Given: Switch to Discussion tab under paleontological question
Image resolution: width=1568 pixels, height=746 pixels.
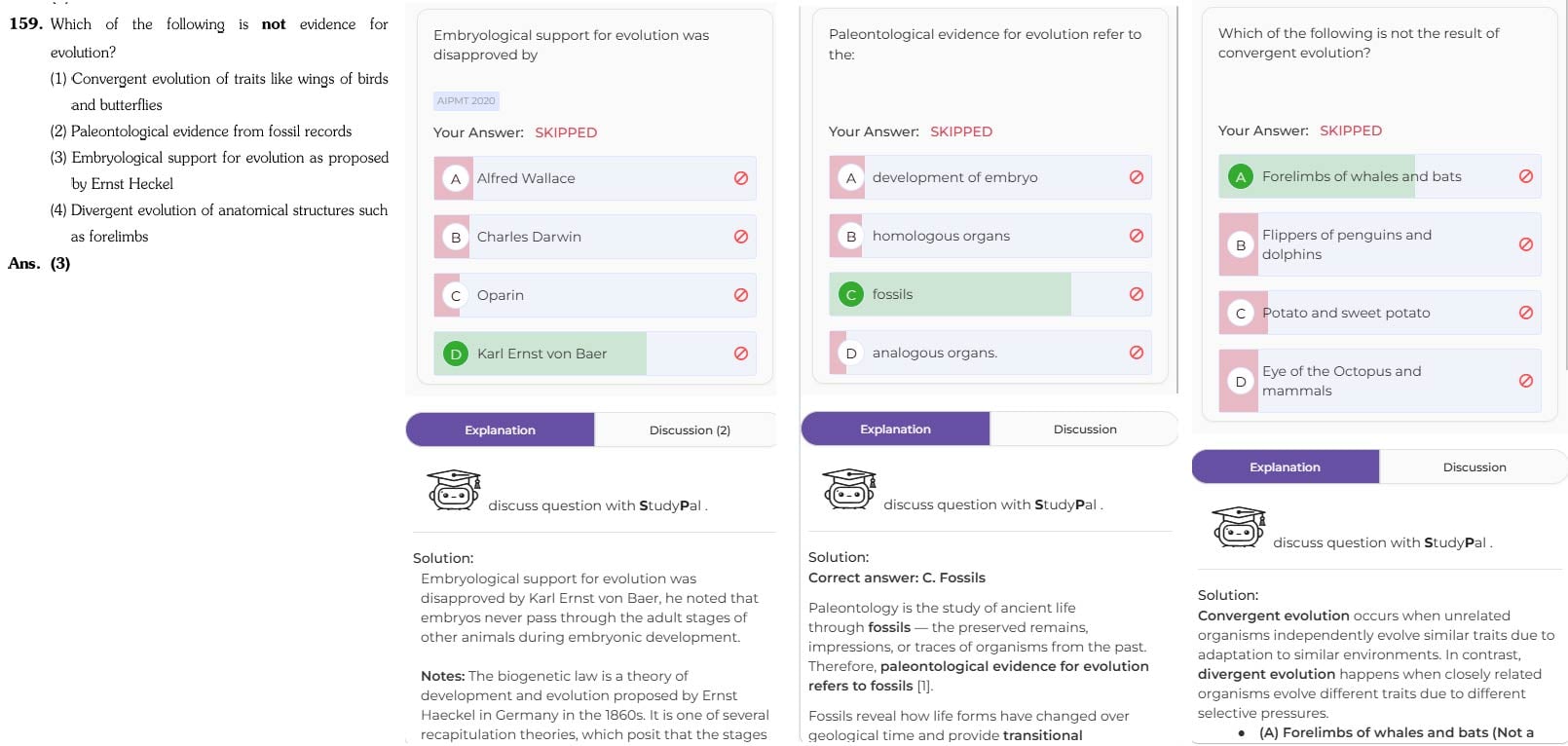Looking at the screenshot, I should [1085, 429].
